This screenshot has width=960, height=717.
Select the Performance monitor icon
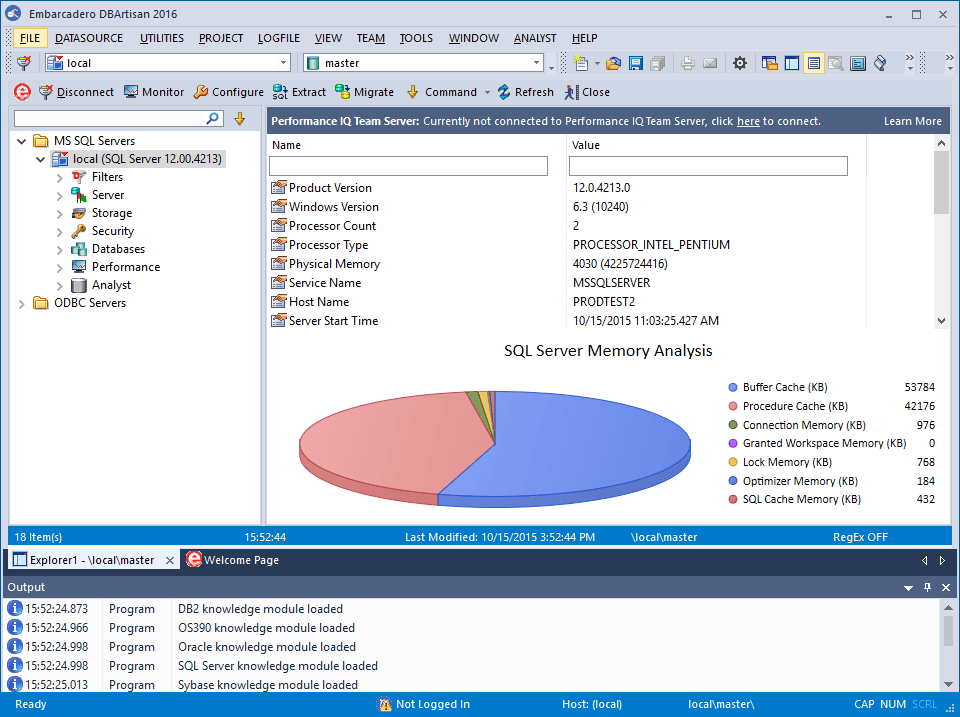78,267
